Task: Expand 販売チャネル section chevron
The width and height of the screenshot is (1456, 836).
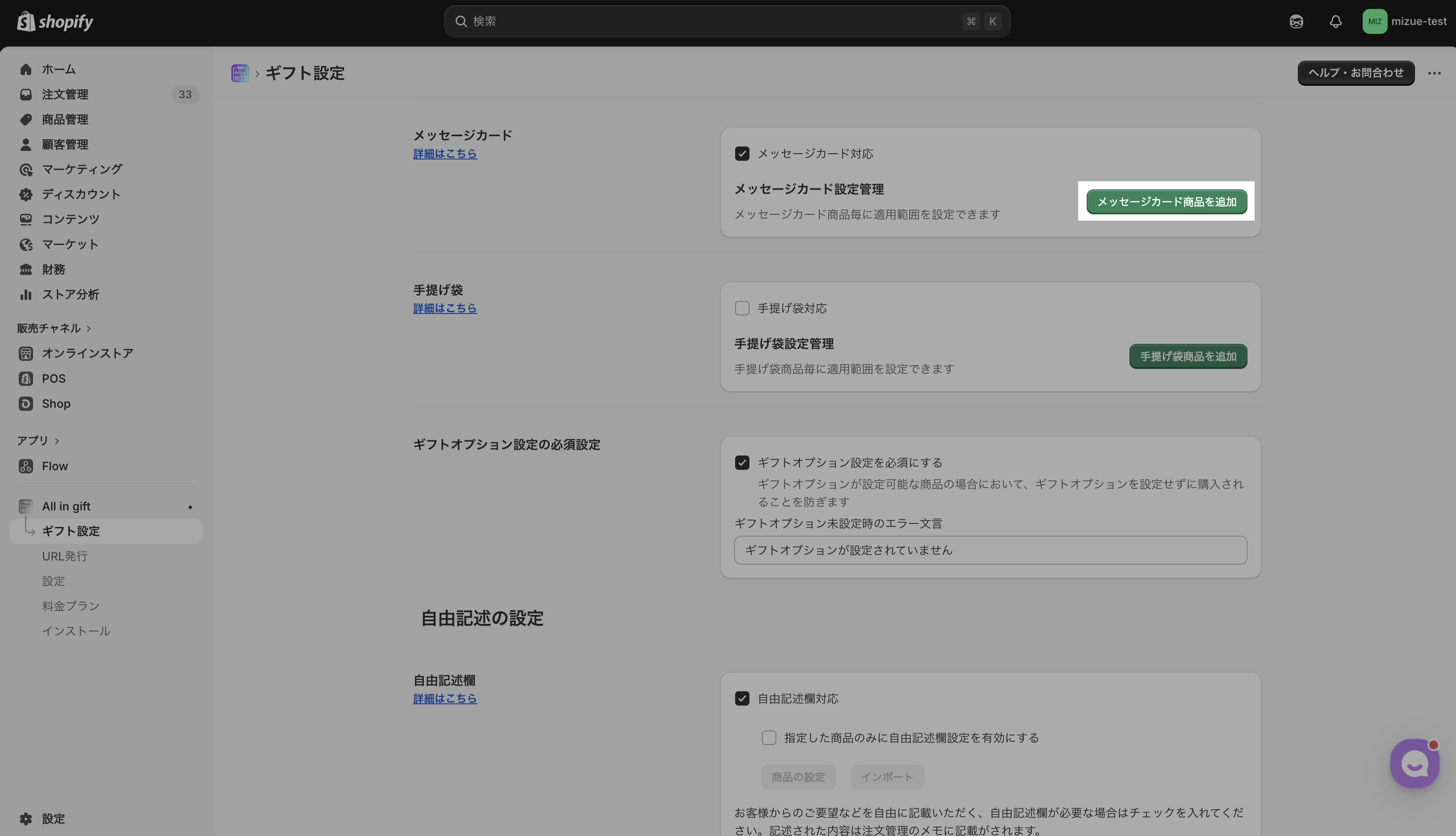Action: (88, 328)
